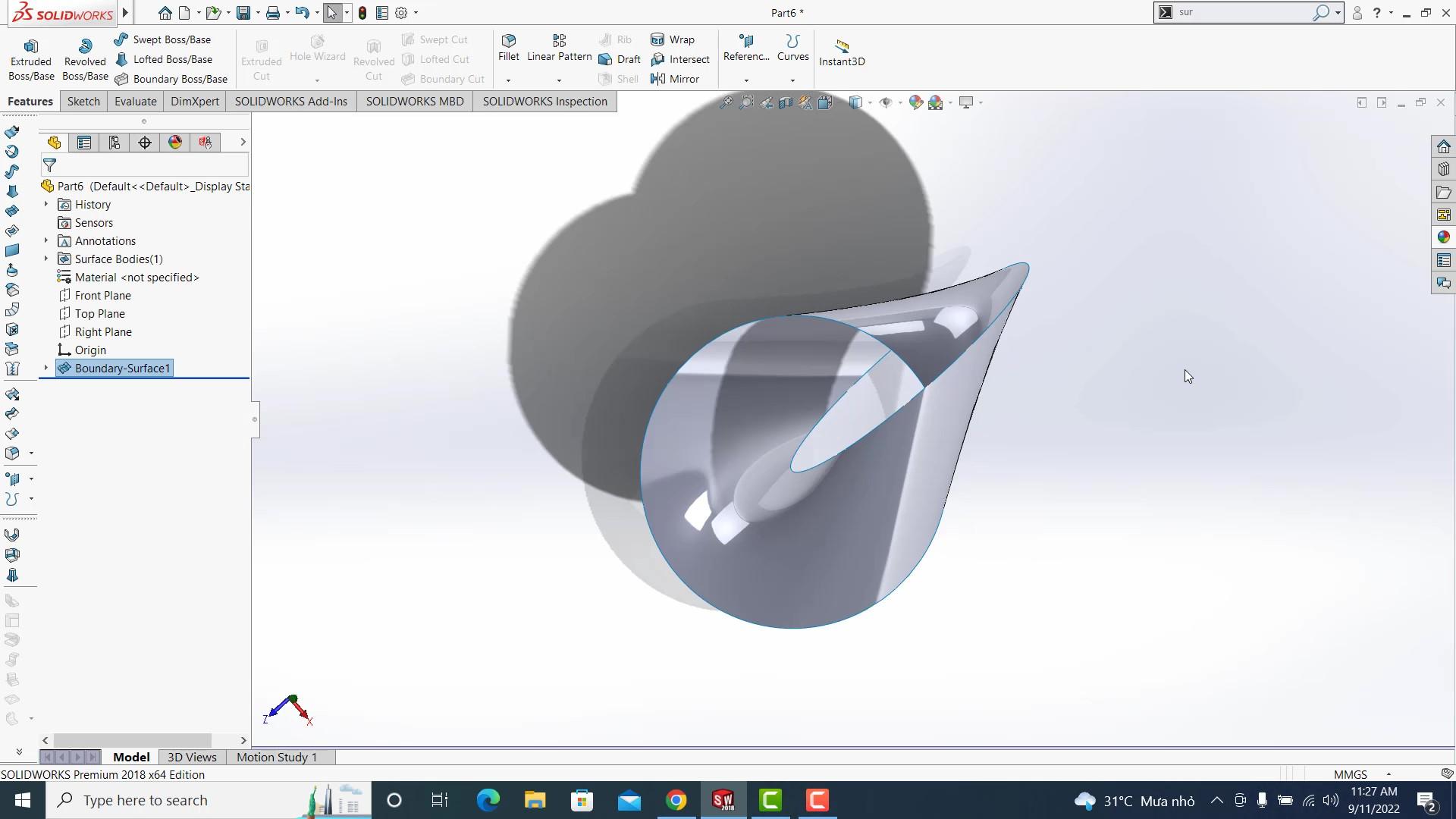Switch to the Motion Study 1 tab

276,757
